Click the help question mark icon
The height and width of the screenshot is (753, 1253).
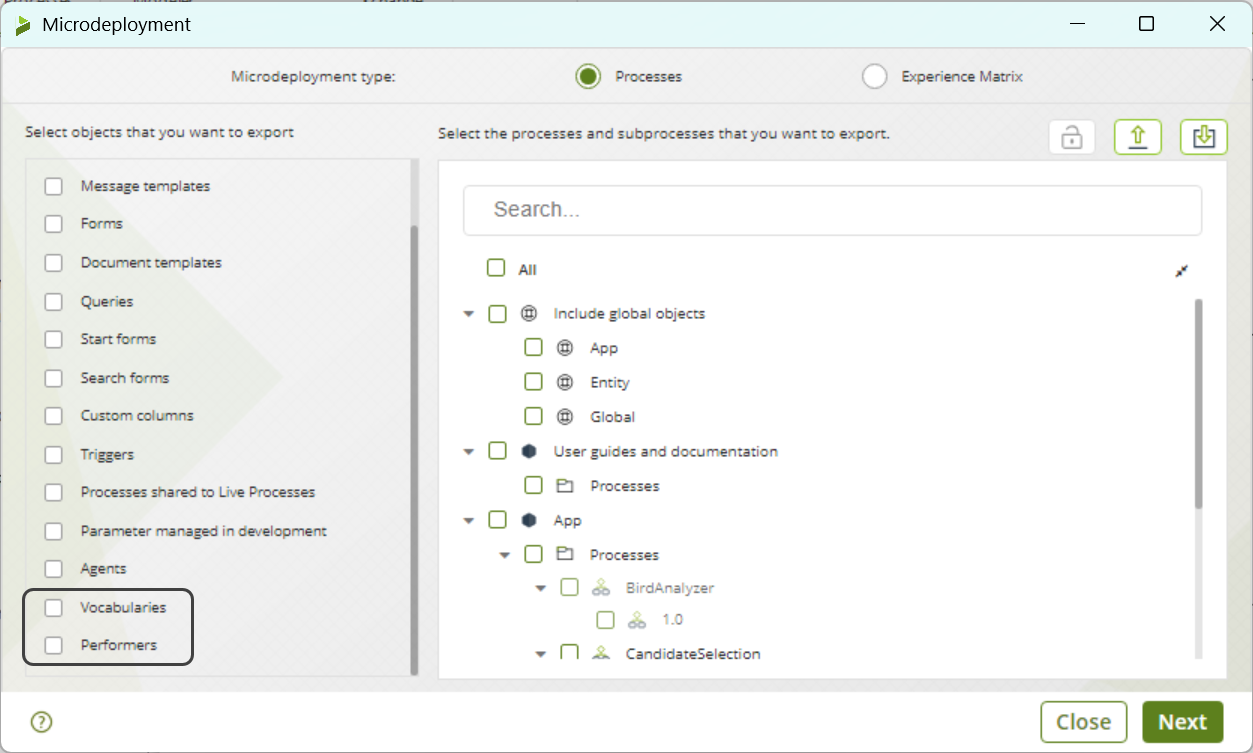pos(41,722)
